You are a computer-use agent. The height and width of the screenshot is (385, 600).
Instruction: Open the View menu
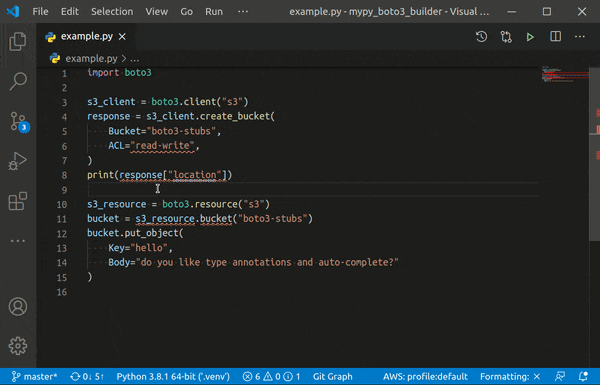(x=157, y=11)
